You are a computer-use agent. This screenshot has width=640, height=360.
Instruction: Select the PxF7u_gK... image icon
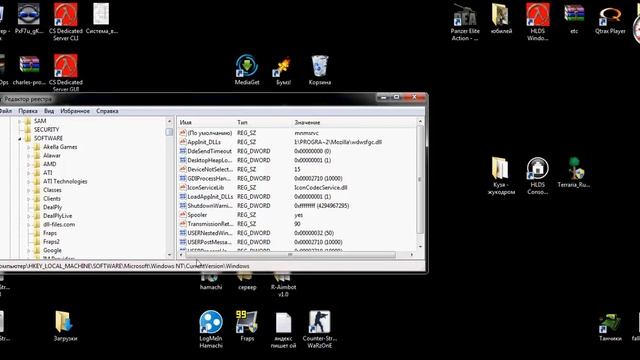click(29, 18)
